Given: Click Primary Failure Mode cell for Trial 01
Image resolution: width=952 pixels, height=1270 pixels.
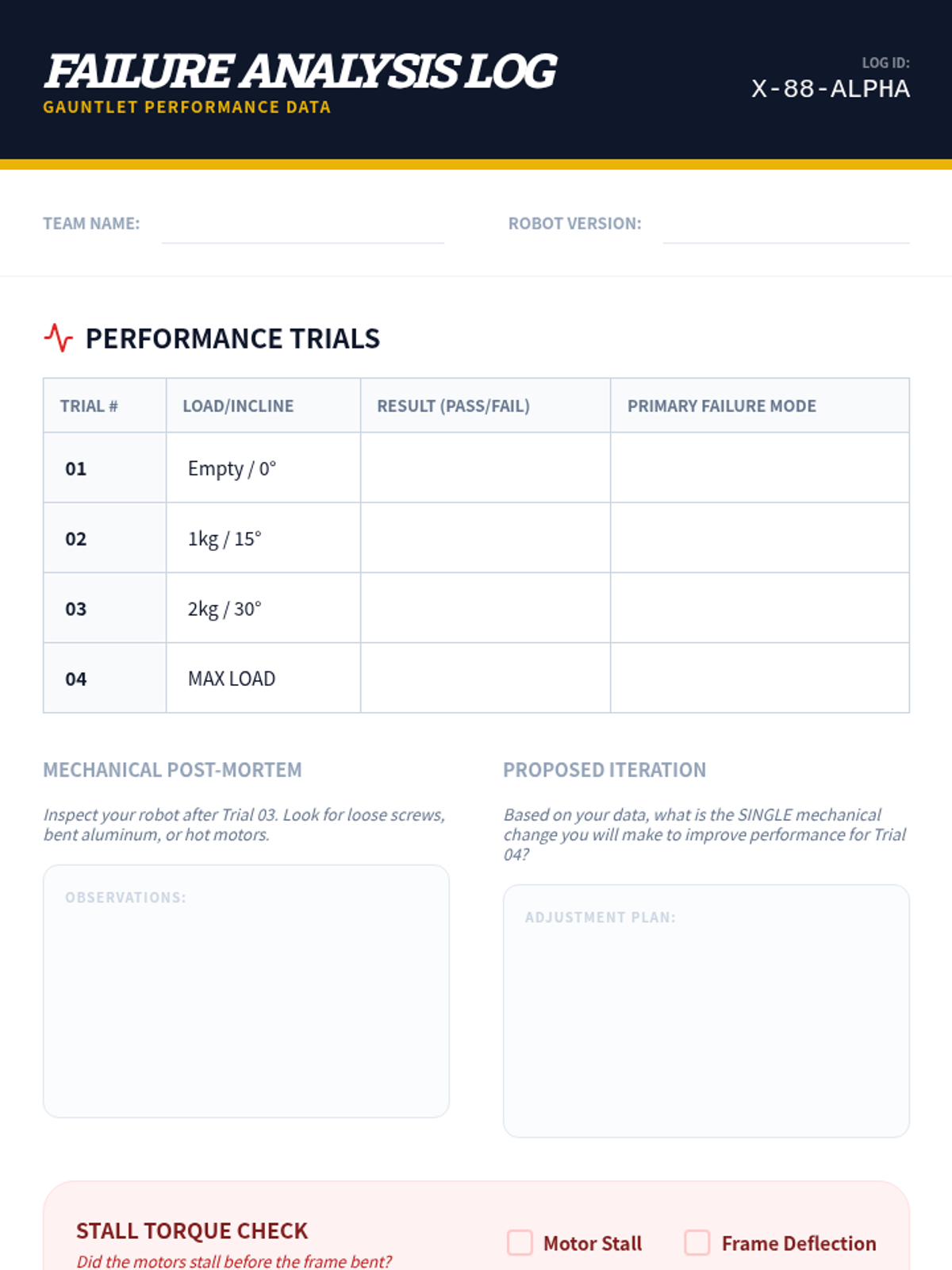Looking at the screenshot, I should pyautogui.click(x=760, y=468).
